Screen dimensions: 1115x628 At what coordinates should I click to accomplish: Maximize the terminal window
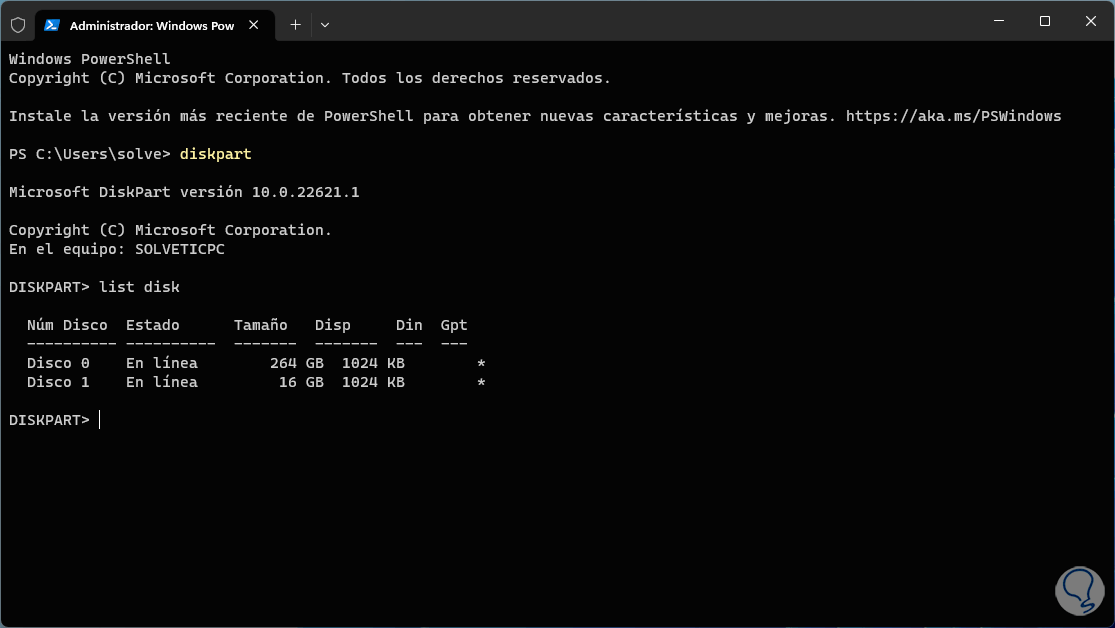click(x=1045, y=21)
